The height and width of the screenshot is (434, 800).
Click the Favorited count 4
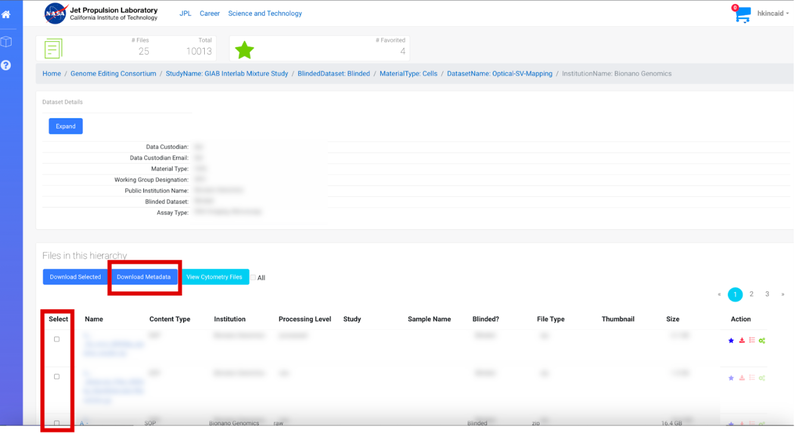(x=403, y=51)
